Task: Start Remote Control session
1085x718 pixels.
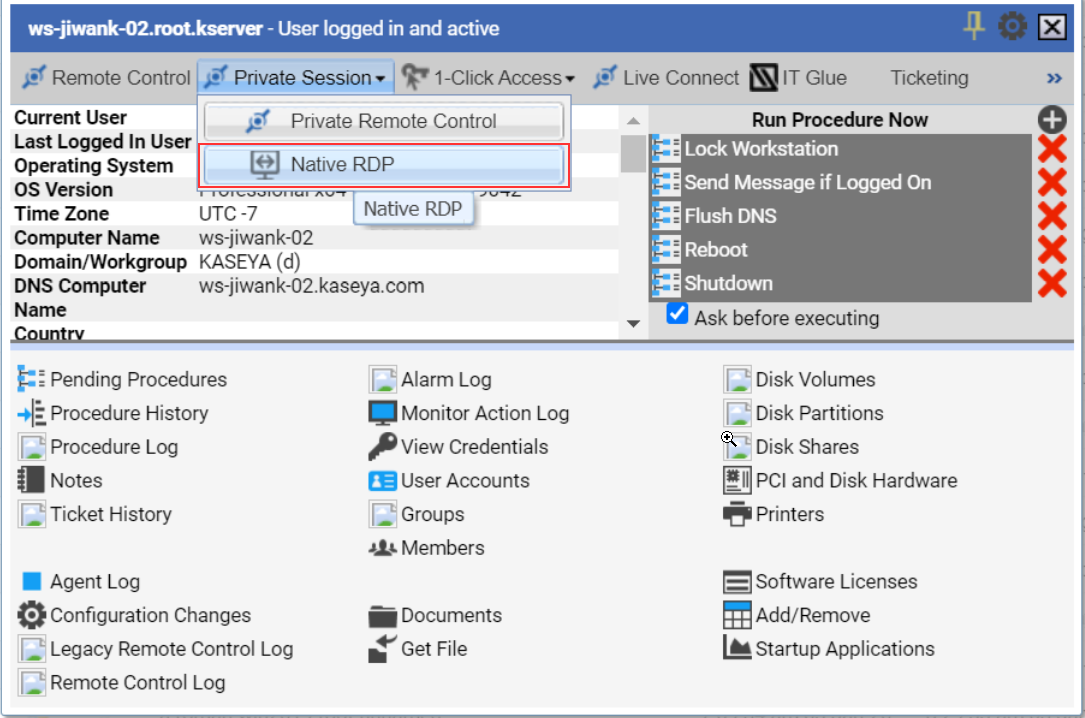Action: [106, 77]
